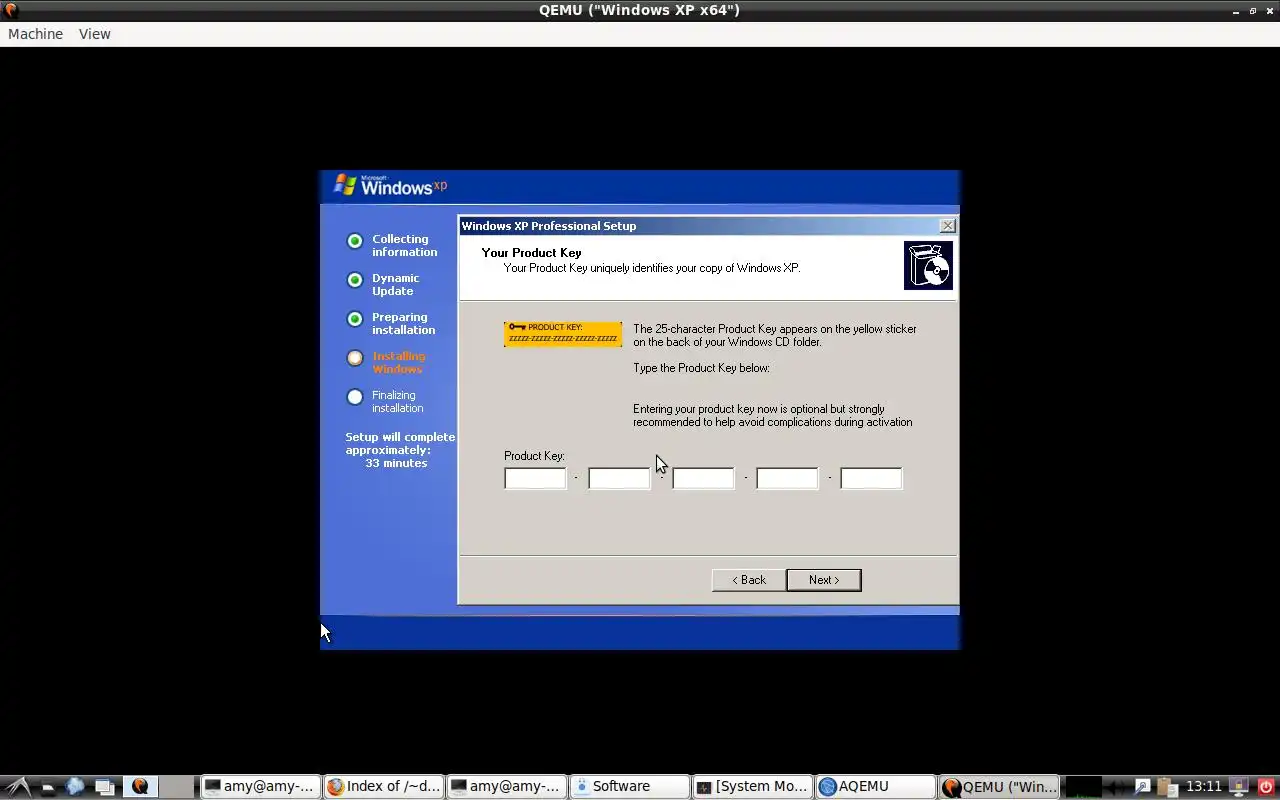Click the 'Your Product Key' heading
The height and width of the screenshot is (800, 1280).
coord(531,253)
